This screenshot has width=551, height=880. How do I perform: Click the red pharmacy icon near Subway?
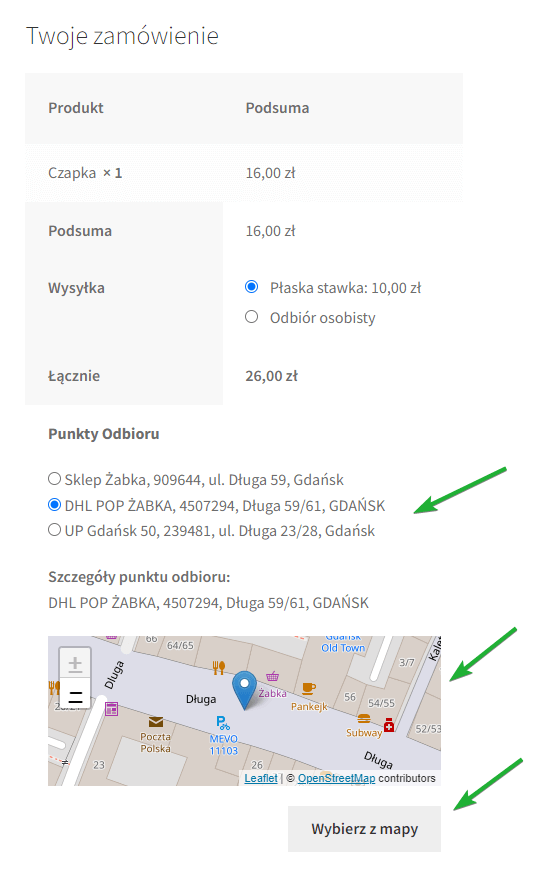pyautogui.click(x=389, y=725)
